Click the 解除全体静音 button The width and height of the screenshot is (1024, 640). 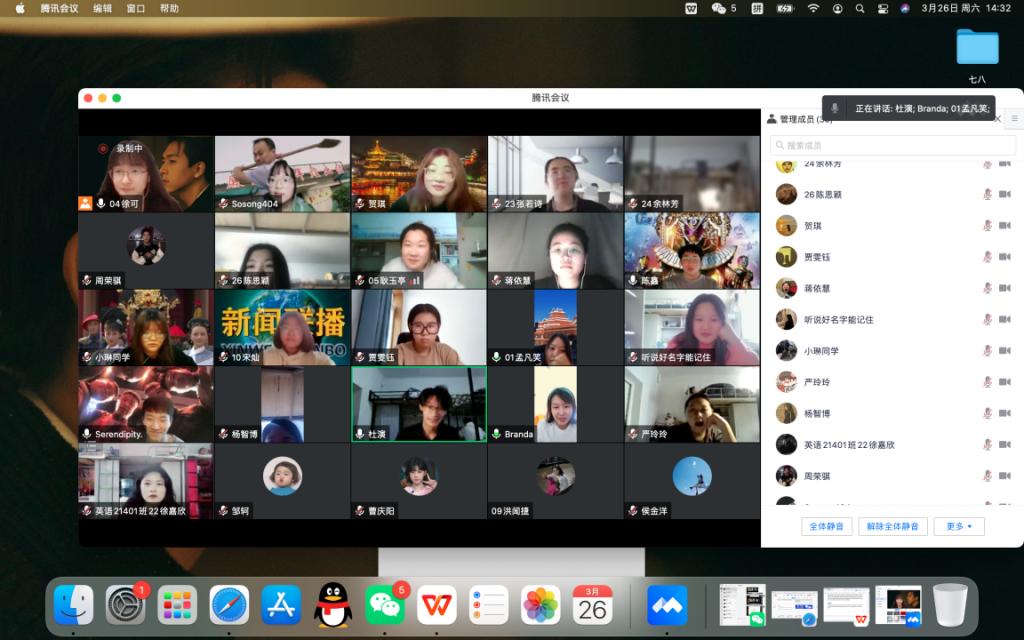tap(892, 526)
